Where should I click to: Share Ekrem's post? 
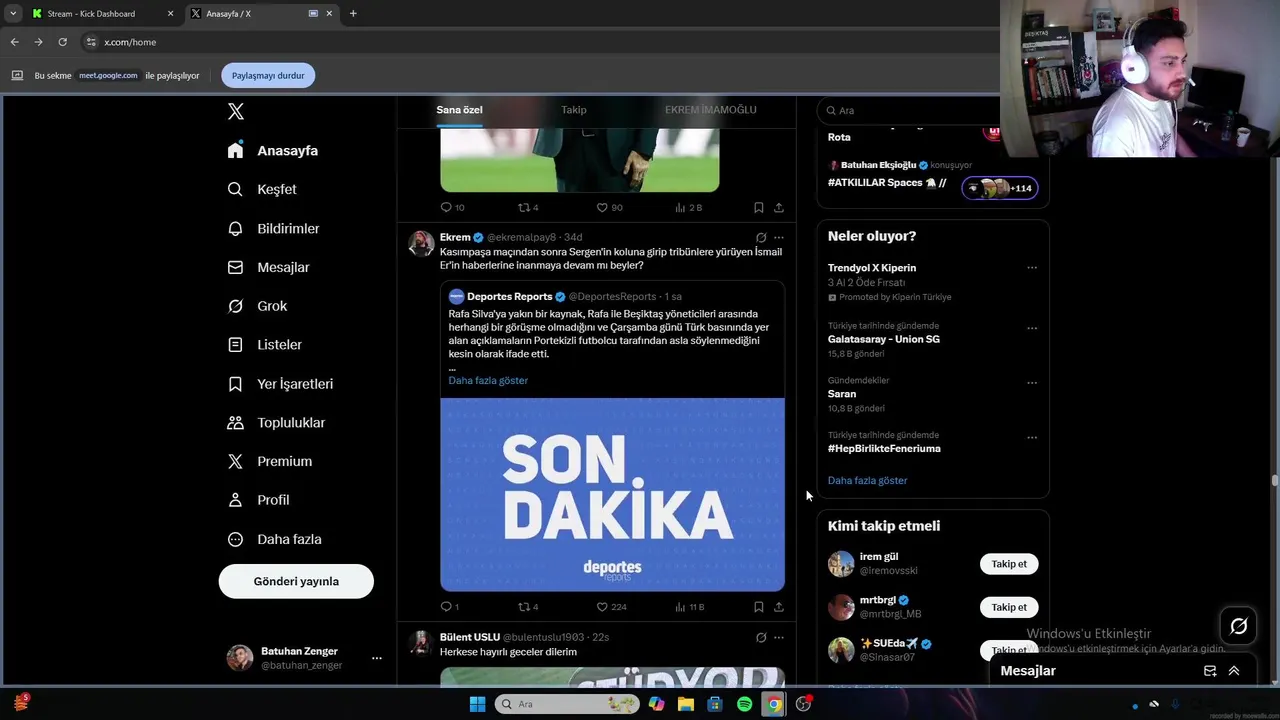coord(778,606)
